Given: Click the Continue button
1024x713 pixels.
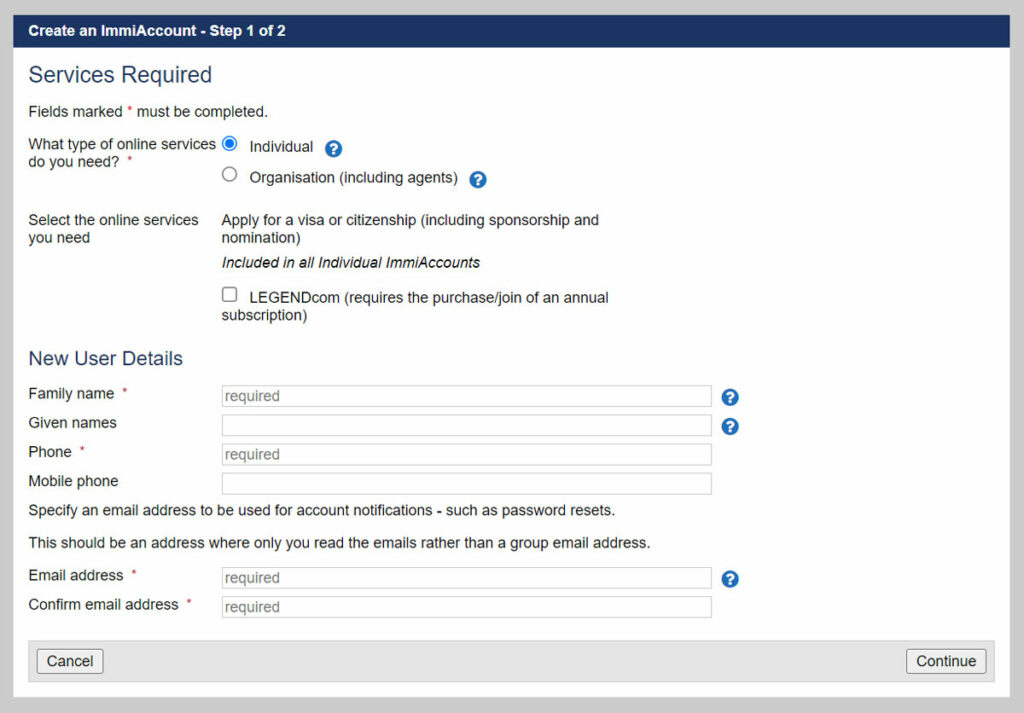Looking at the screenshot, I should [x=946, y=661].
